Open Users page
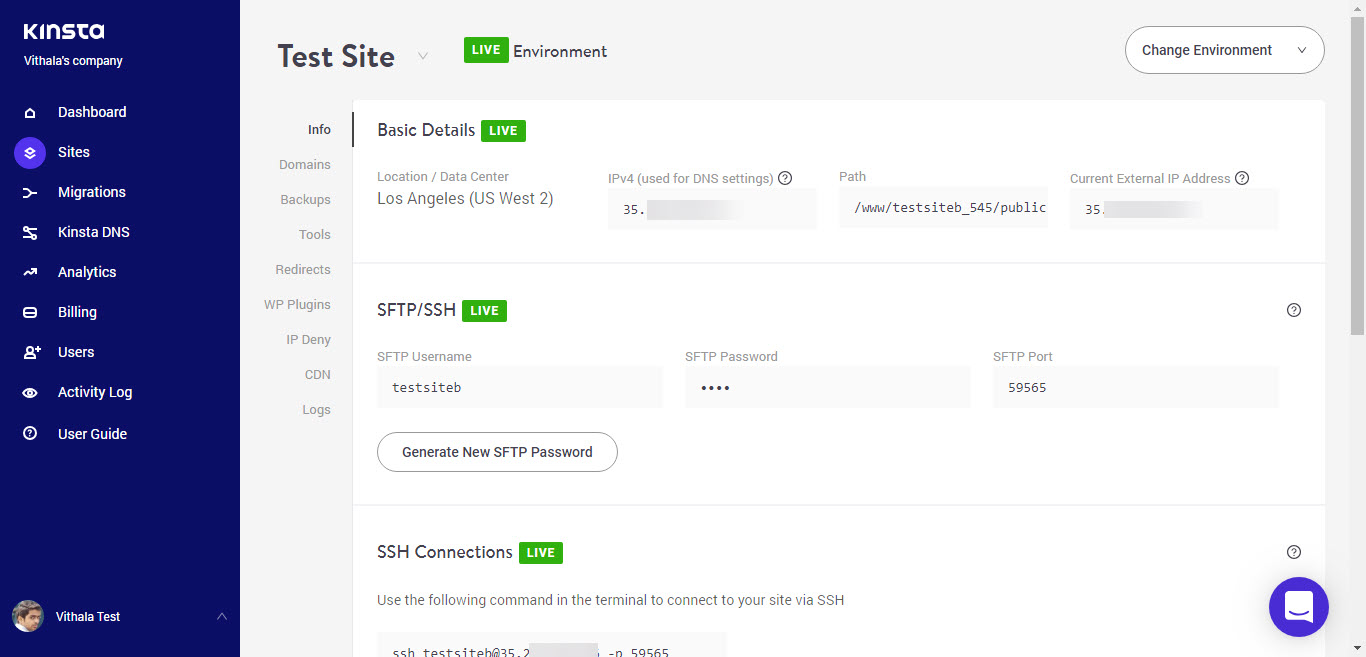Screen dimensions: 1366x657 76,353
